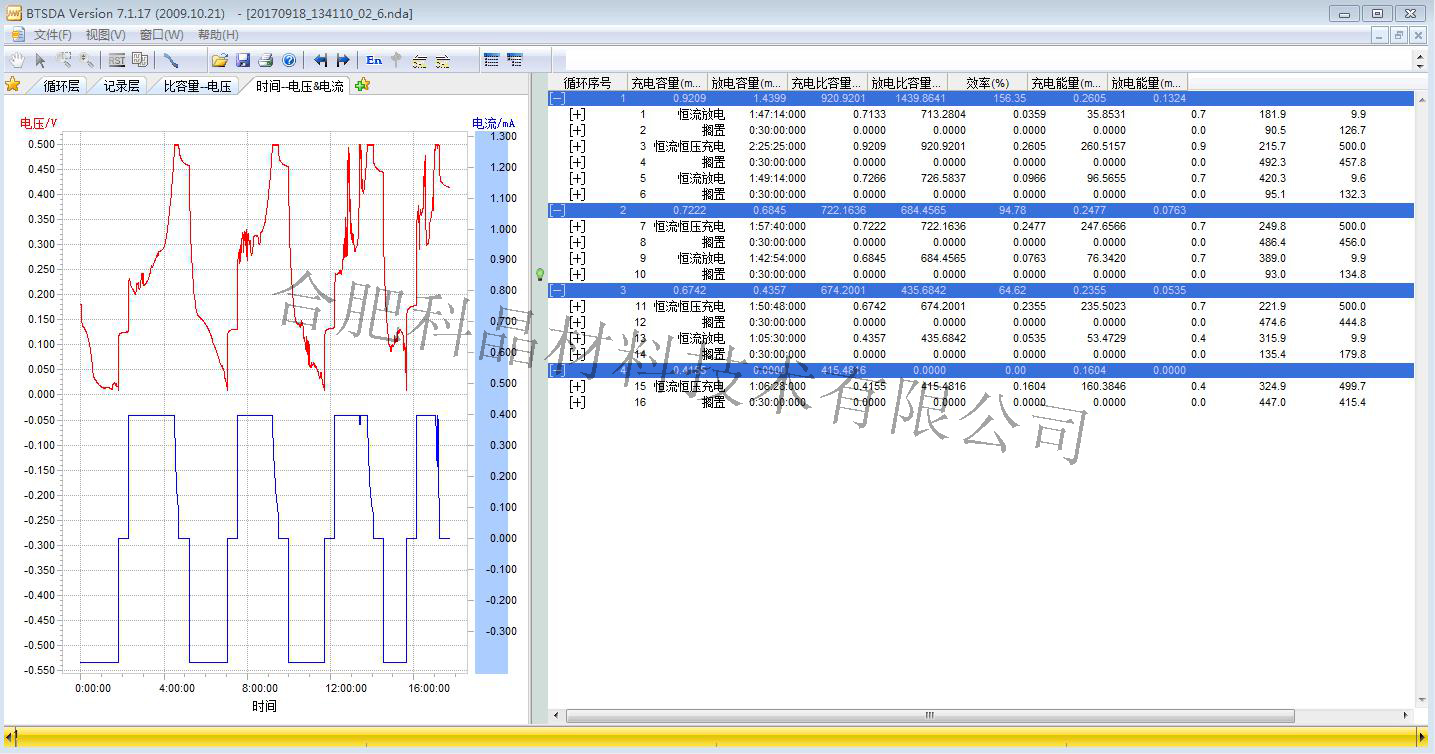Click the RST reset toolbar icon
The image size is (1435, 754).
pos(117,60)
